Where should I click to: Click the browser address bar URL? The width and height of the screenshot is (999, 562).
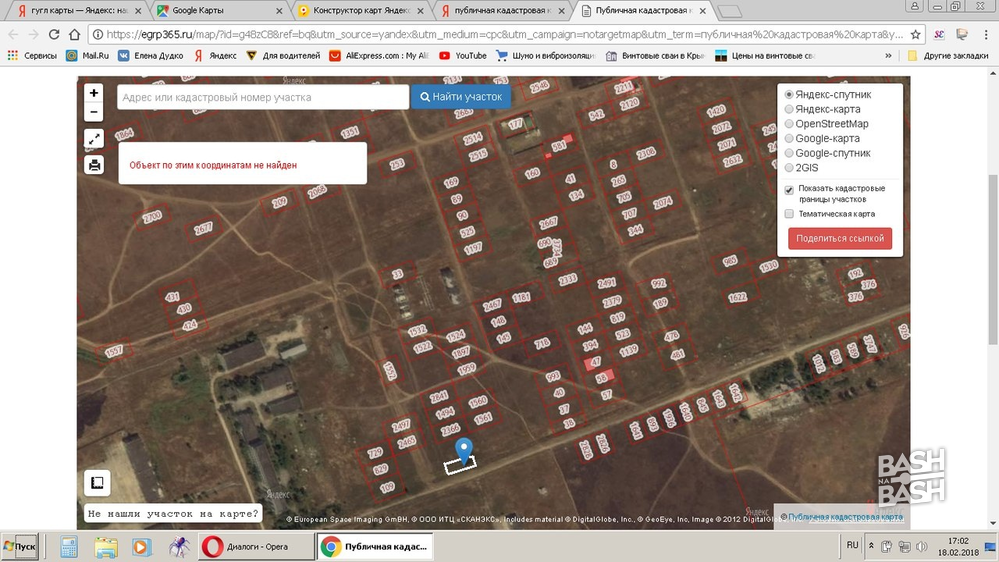pyautogui.click(x=504, y=34)
